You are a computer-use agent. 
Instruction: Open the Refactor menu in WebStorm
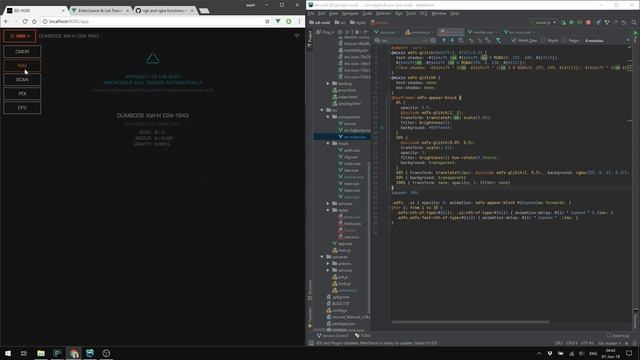(383, 13)
